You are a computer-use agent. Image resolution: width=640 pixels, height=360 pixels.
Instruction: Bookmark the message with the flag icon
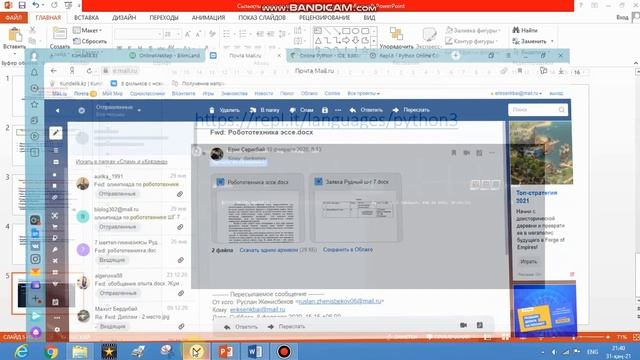pyautogui.click(x=453, y=153)
